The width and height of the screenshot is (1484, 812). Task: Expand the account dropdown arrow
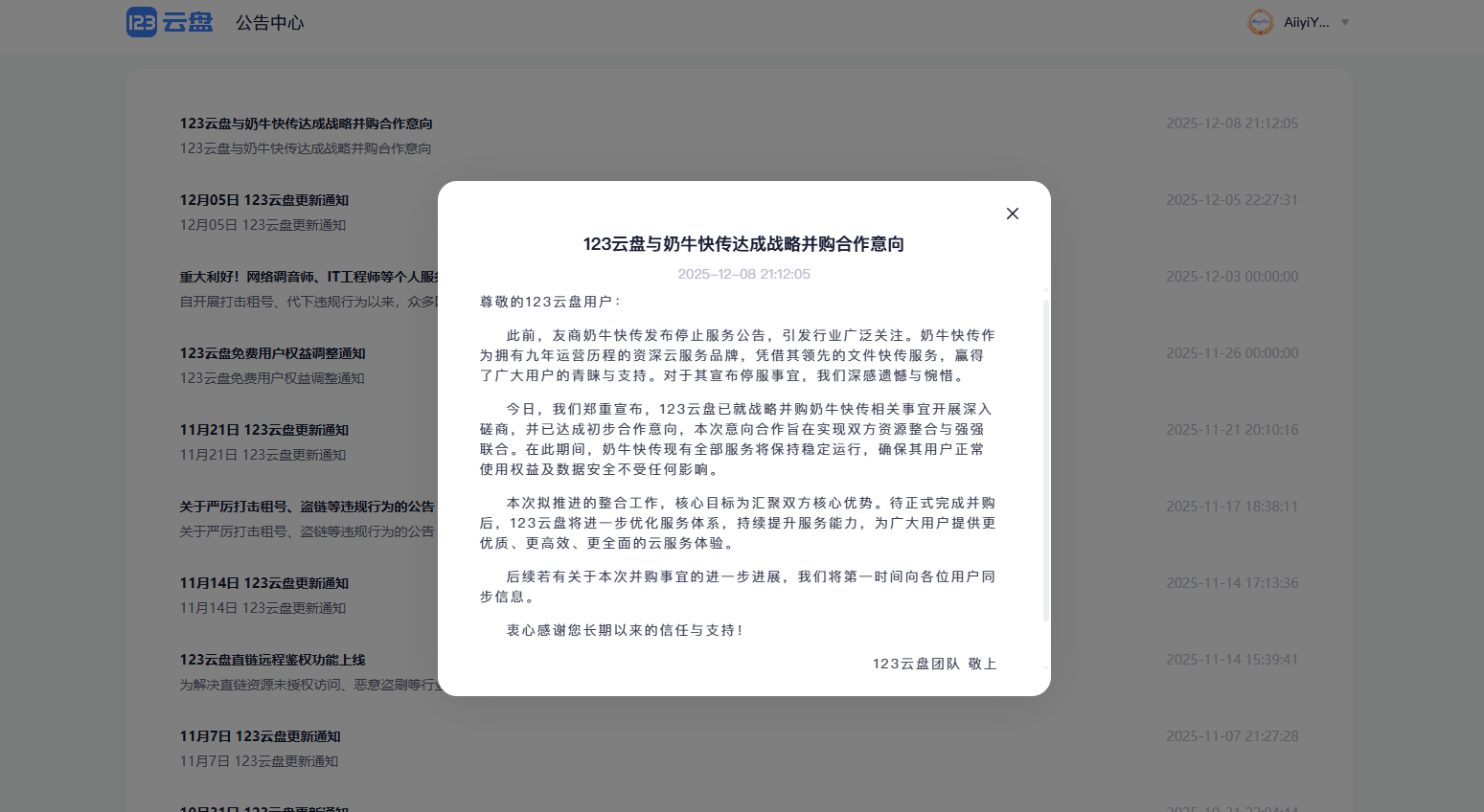click(1345, 22)
